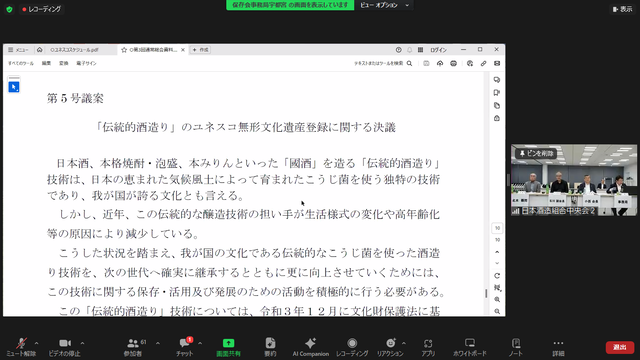Close the current PDF tab
This screenshot has height=360, width=640.
coord(183,50)
